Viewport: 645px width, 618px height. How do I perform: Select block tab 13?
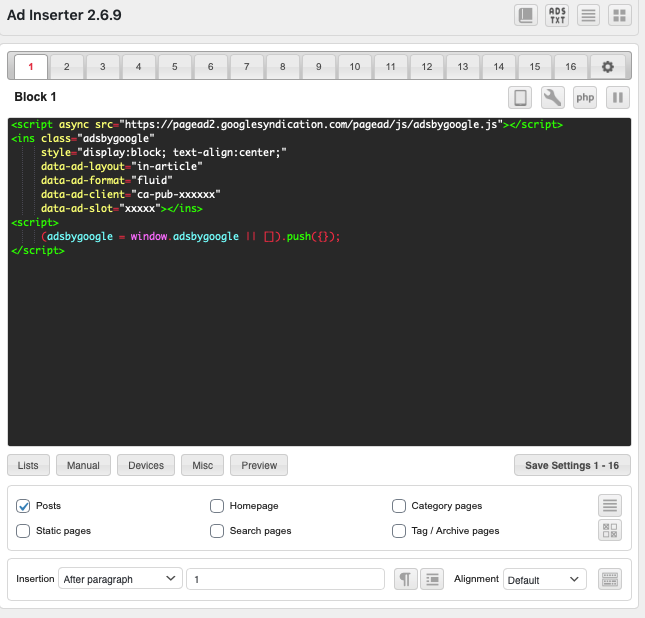click(x=463, y=67)
